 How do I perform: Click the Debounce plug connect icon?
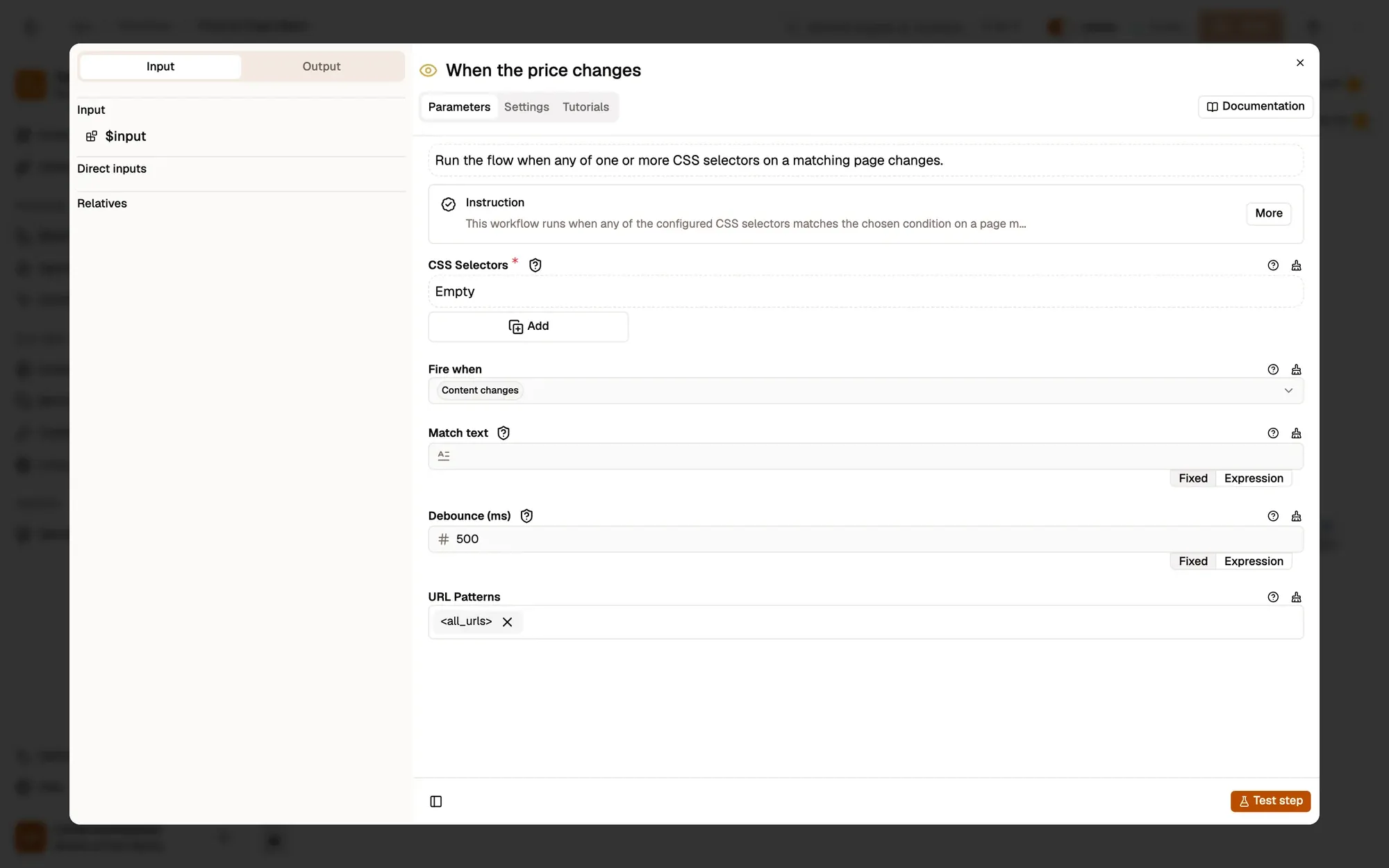(x=1296, y=516)
